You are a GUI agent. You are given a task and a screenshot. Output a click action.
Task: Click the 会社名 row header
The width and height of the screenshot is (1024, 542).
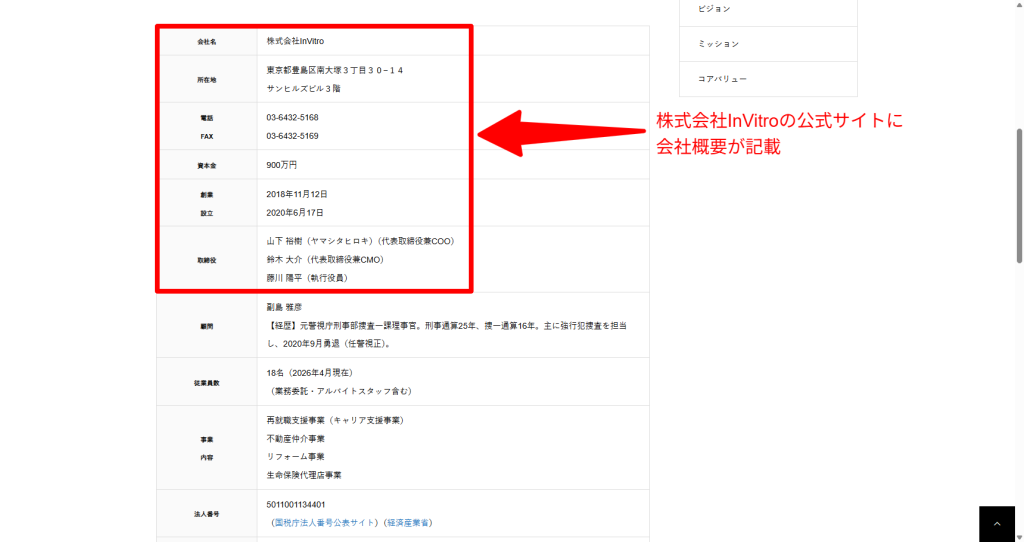tap(207, 41)
